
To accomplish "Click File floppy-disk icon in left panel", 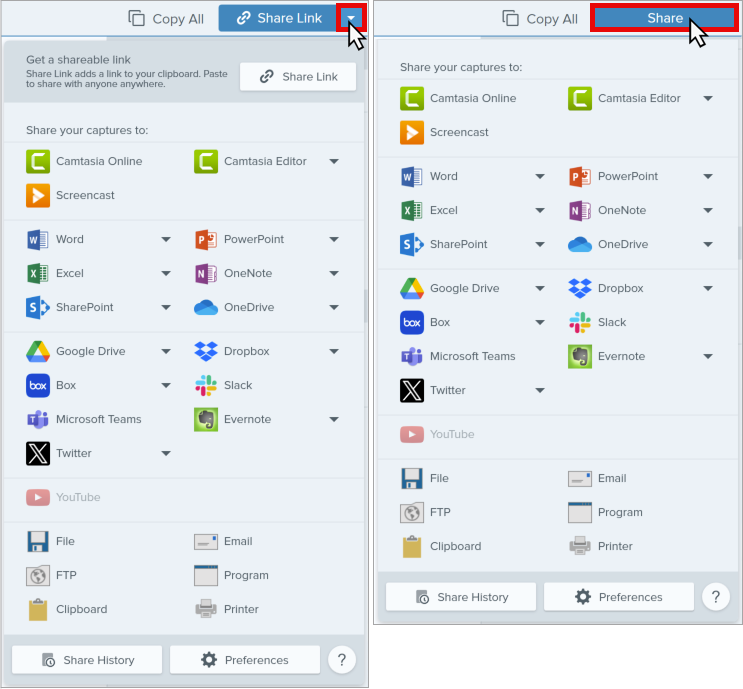I will click(x=38, y=541).
